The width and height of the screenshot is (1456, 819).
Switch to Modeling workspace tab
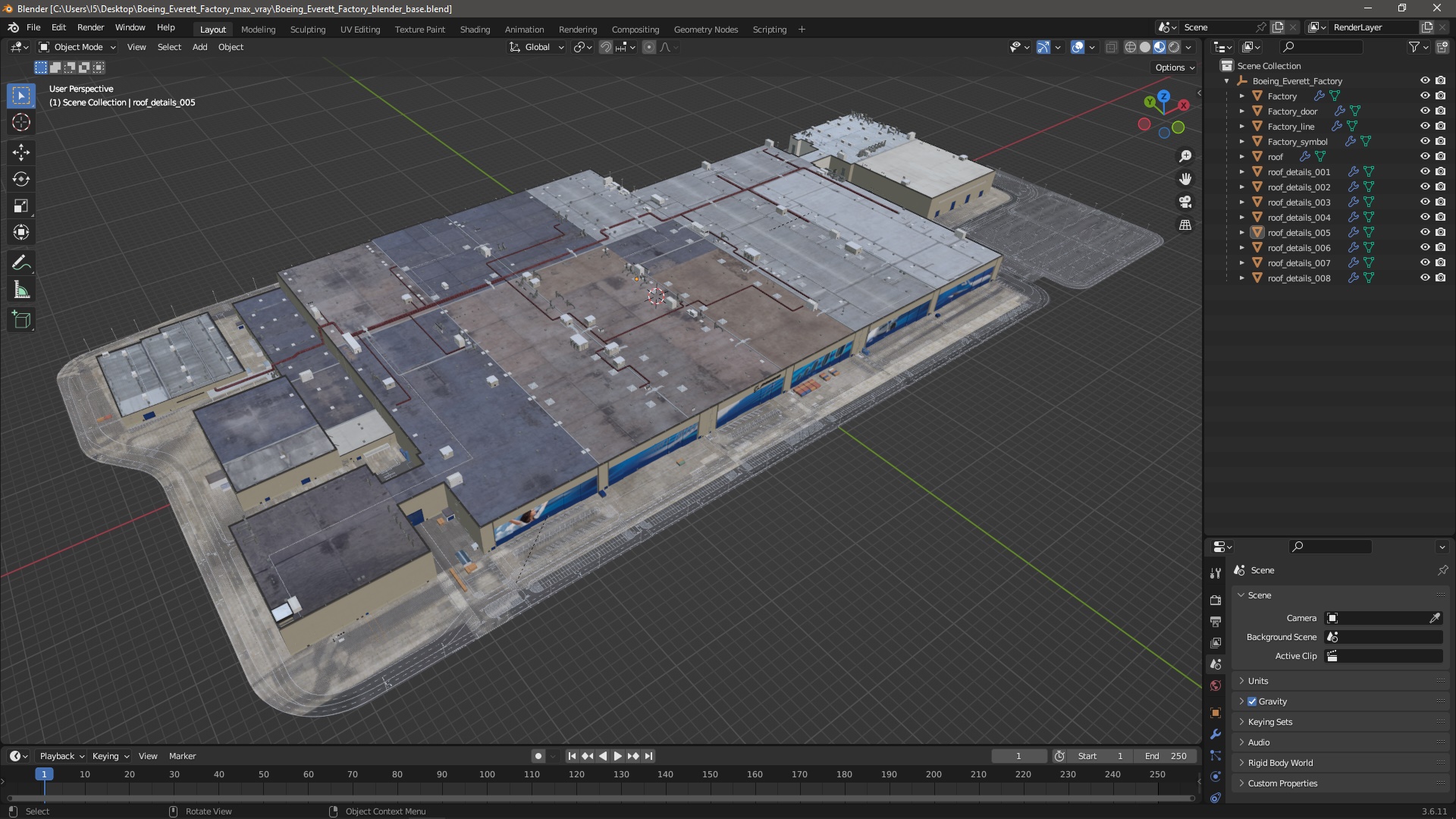[x=258, y=30]
